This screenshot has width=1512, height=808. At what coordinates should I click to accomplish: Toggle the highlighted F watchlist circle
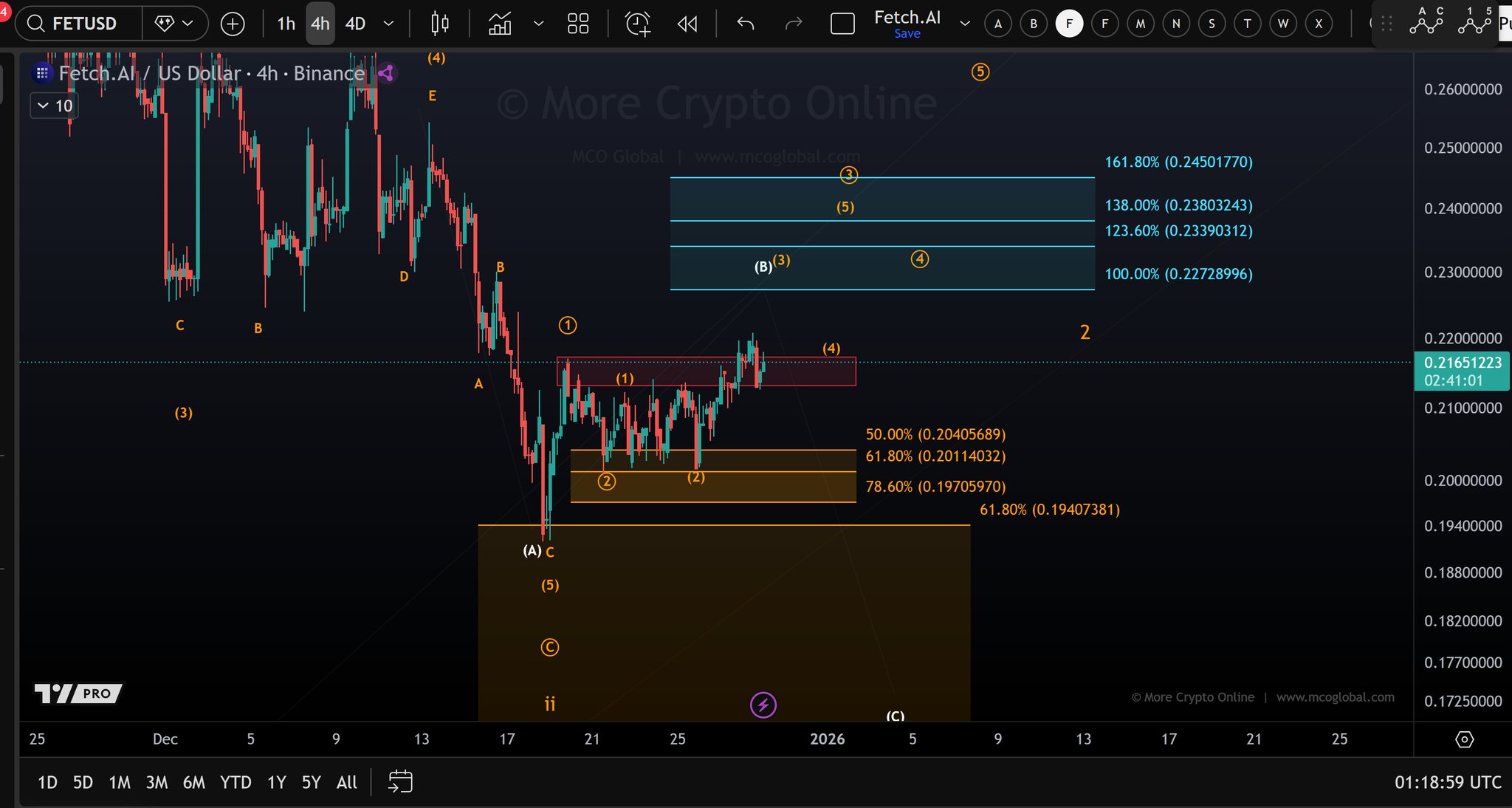tap(1069, 24)
